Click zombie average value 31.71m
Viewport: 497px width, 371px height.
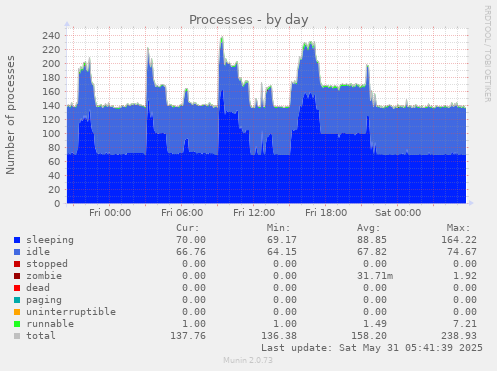[375, 276]
